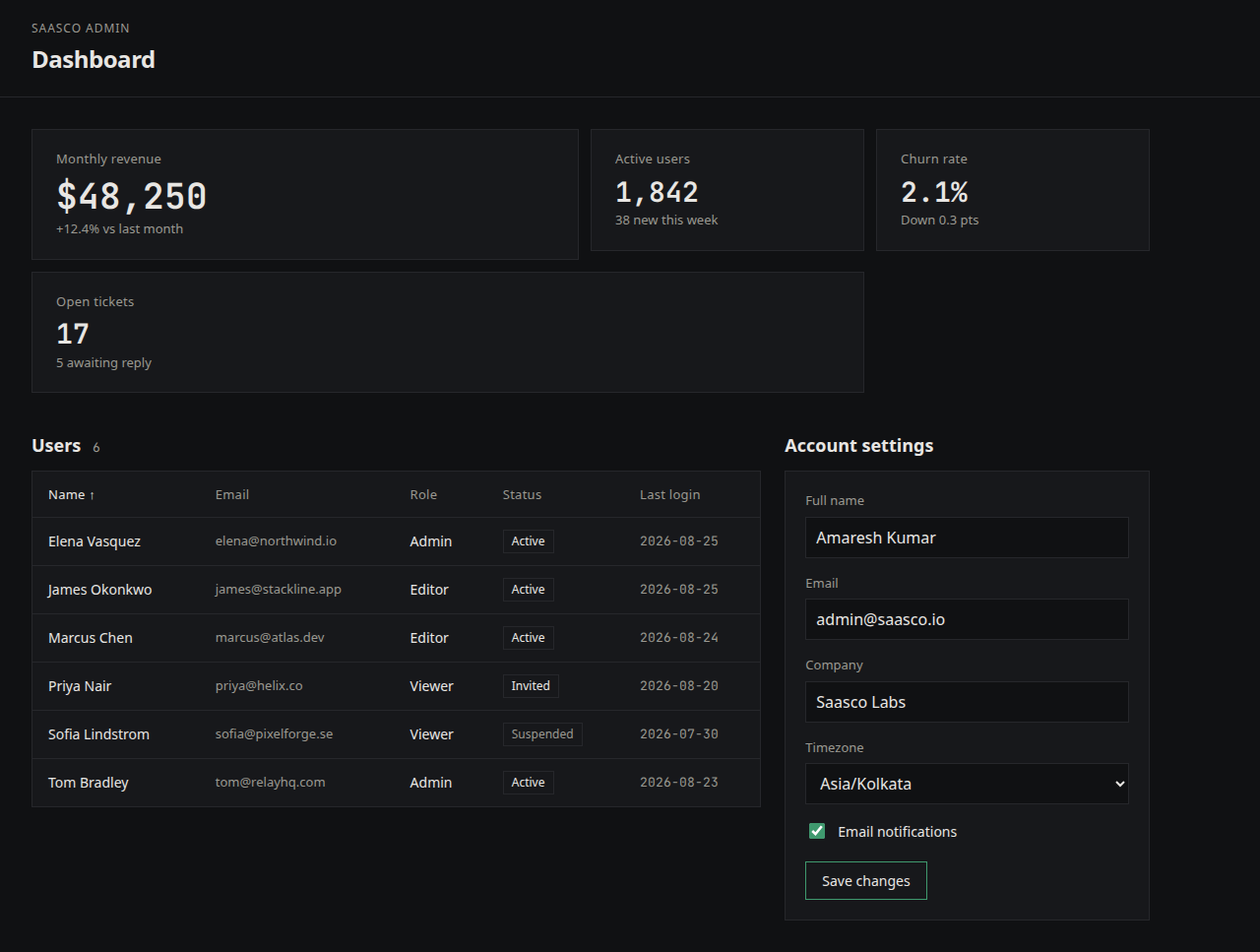1260x952 pixels.
Task: Click the Churn rate card
Action: tap(1013, 190)
